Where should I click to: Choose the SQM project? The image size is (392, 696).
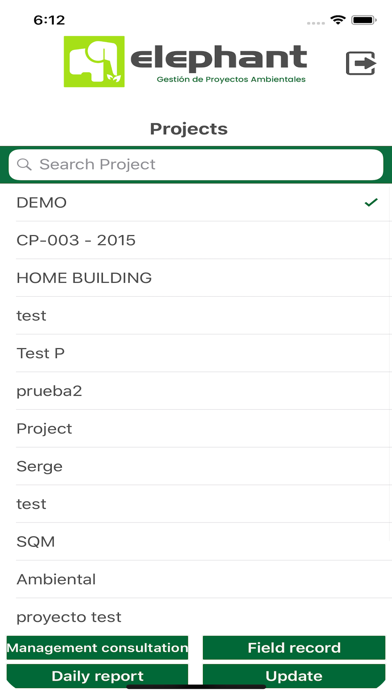196,542
